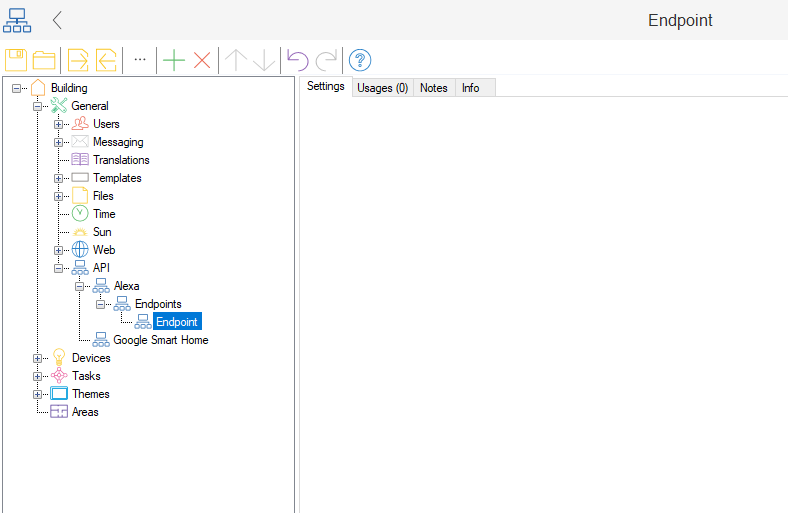The height and width of the screenshot is (513, 788).
Task: Open help with the question mark icon
Action: coord(359,60)
